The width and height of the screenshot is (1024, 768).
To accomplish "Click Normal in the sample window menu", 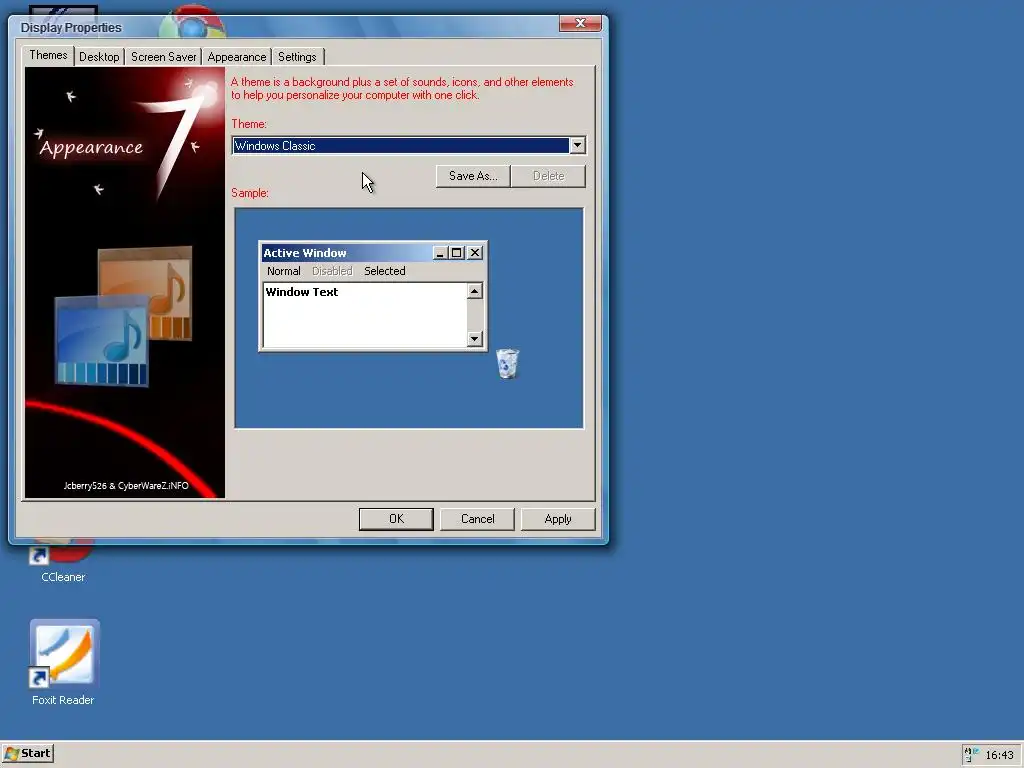I will 283,271.
